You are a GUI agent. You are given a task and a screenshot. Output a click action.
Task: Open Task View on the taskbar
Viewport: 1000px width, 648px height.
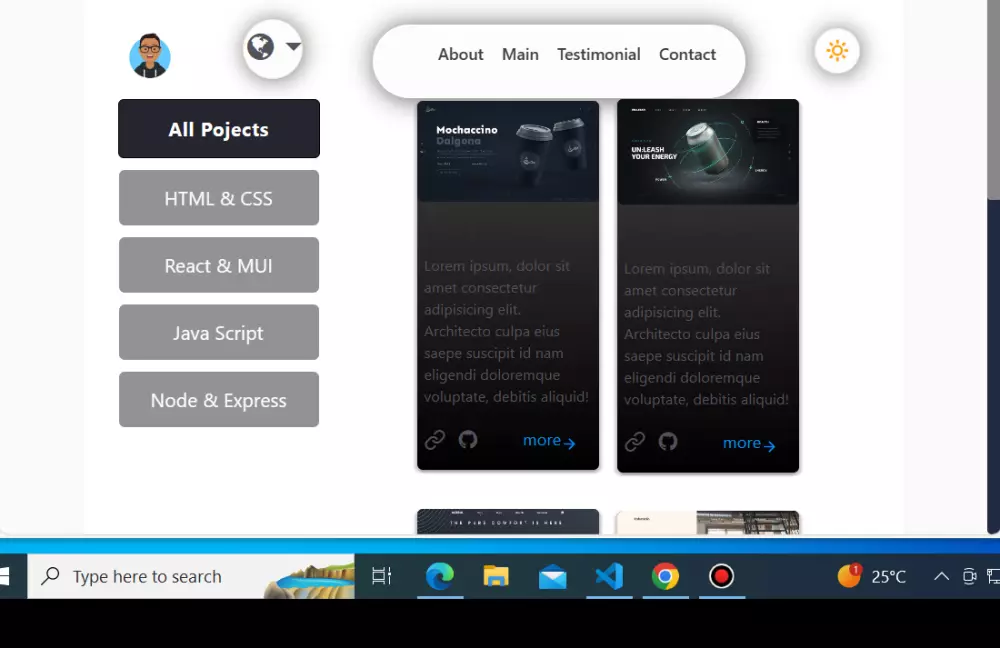(381, 577)
